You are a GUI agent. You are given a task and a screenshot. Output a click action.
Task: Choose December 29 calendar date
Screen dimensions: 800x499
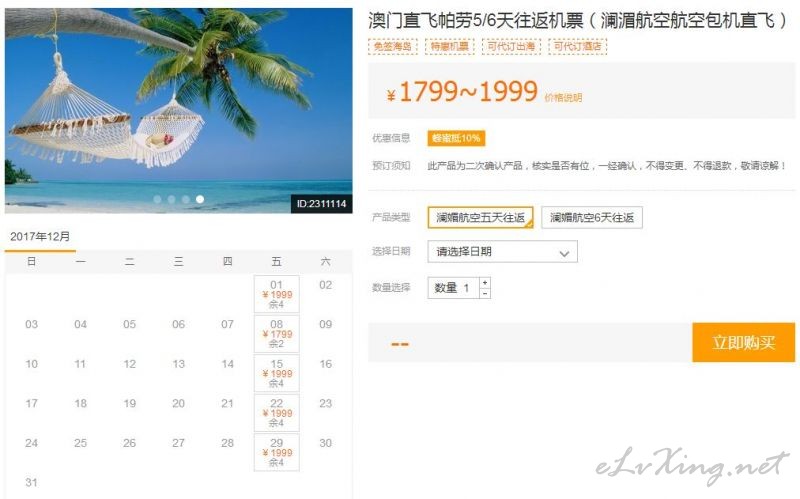tap(277, 453)
